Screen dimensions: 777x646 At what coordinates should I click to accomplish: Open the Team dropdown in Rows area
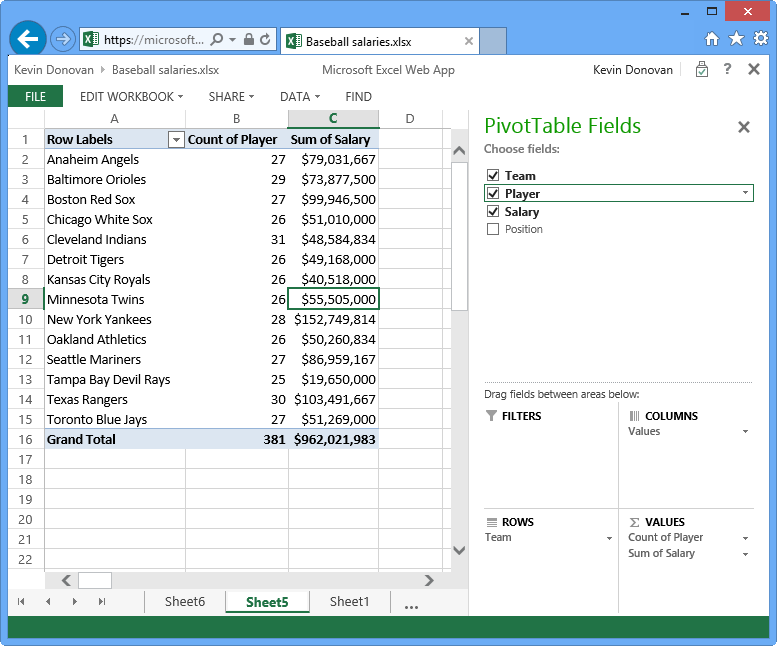click(609, 538)
